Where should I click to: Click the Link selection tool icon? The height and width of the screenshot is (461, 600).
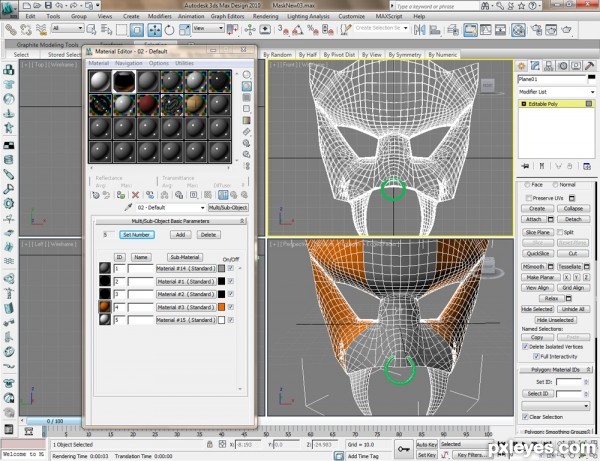[x=11, y=29]
